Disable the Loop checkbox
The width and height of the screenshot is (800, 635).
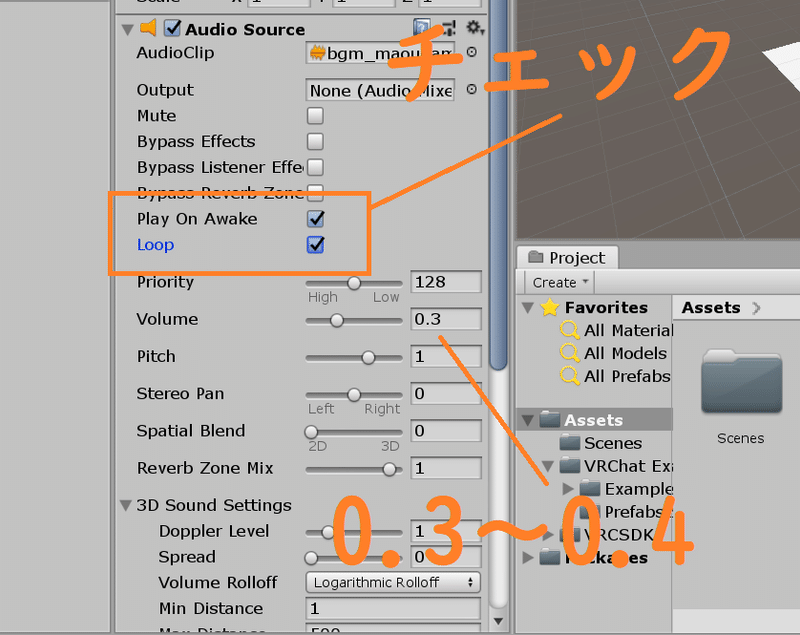click(x=316, y=245)
